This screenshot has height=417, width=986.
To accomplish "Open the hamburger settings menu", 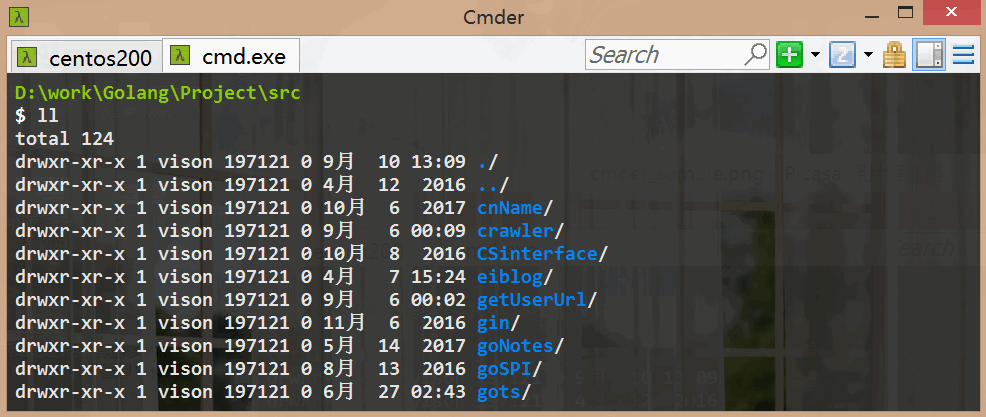I will tap(963, 55).
